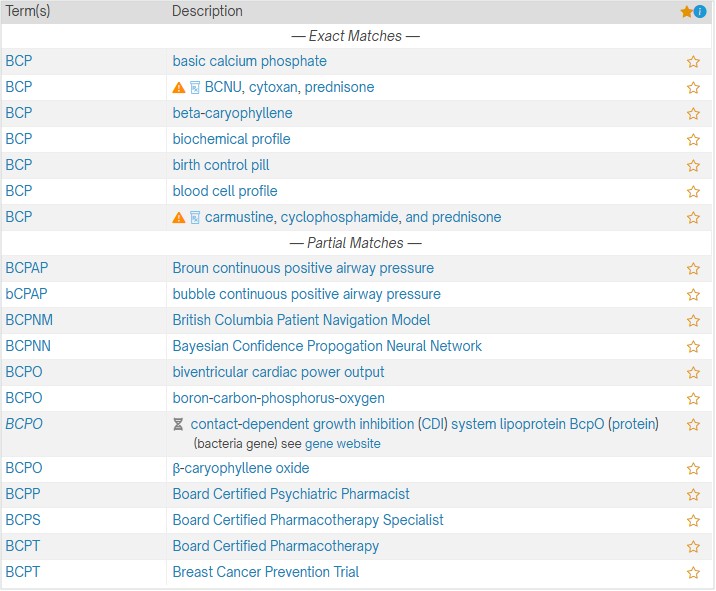Screen dimensions: 716x591
Task: Star the beta-caryophyllene entry
Action: pos(693,114)
